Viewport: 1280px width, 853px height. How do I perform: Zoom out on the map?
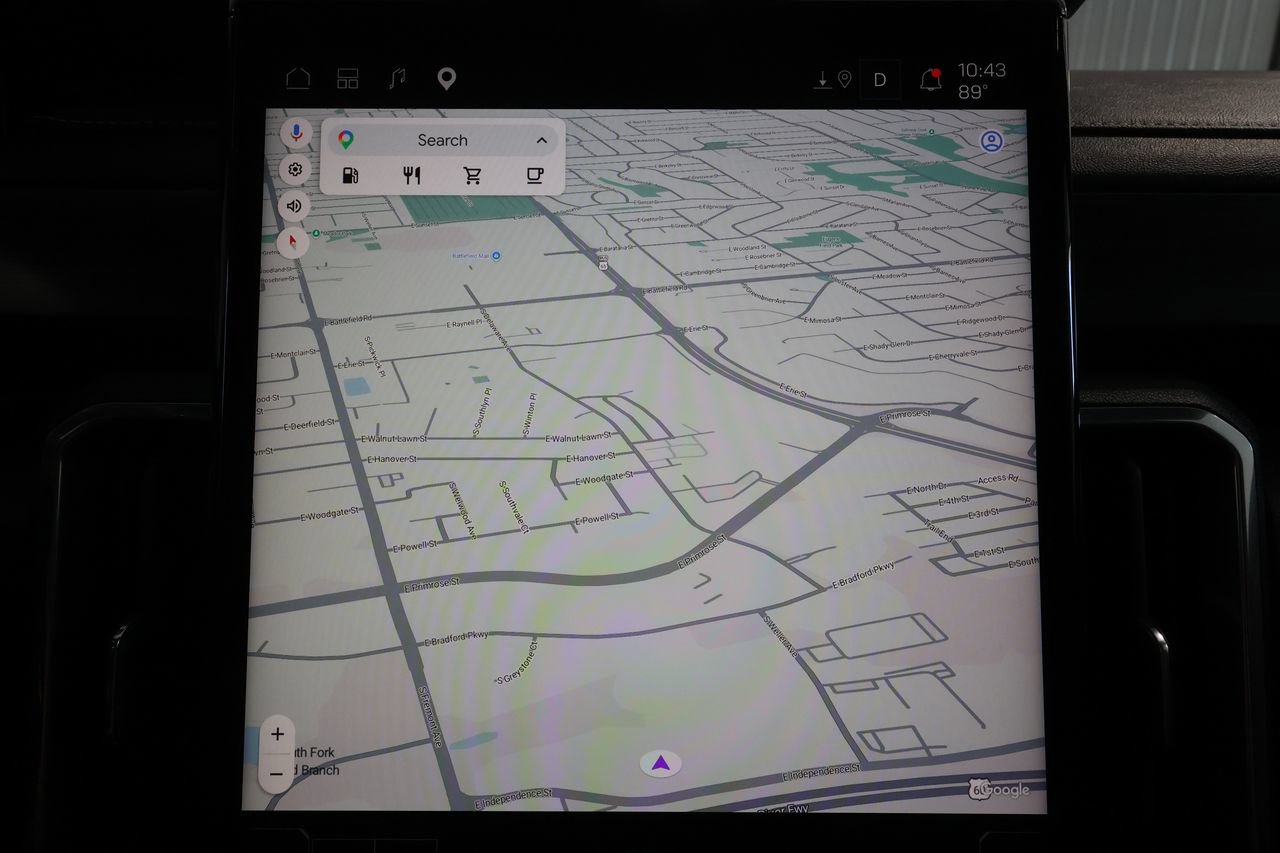(277, 773)
